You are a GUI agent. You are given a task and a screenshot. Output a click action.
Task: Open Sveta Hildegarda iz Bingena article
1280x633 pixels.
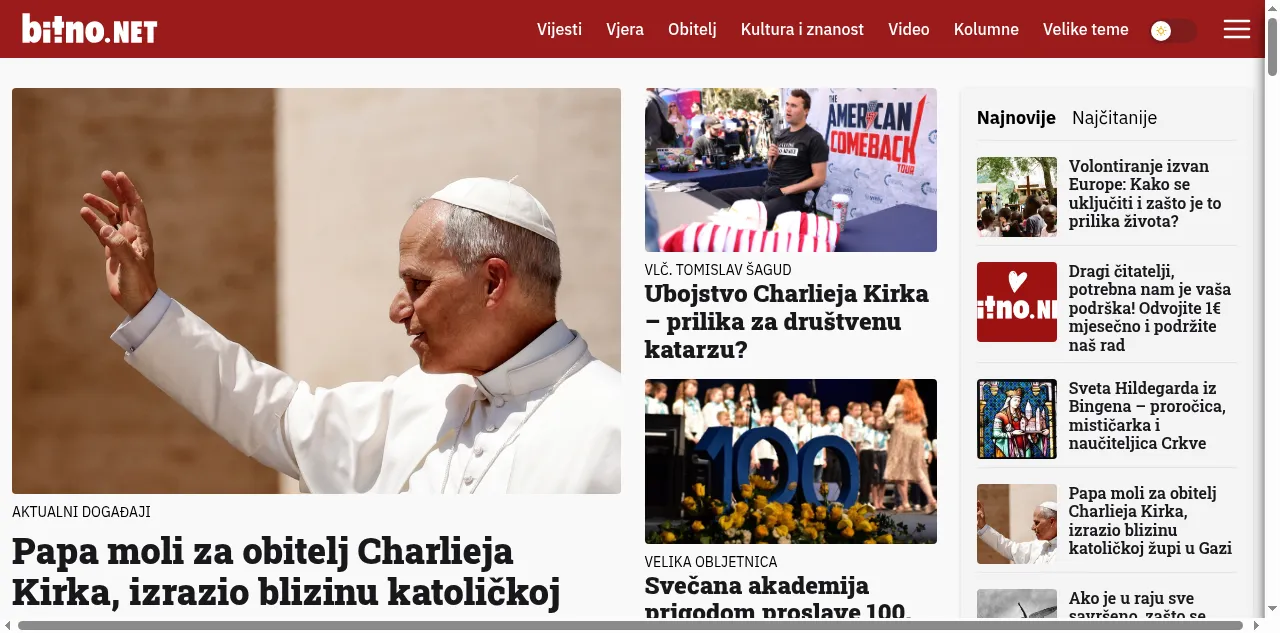[1147, 416]
